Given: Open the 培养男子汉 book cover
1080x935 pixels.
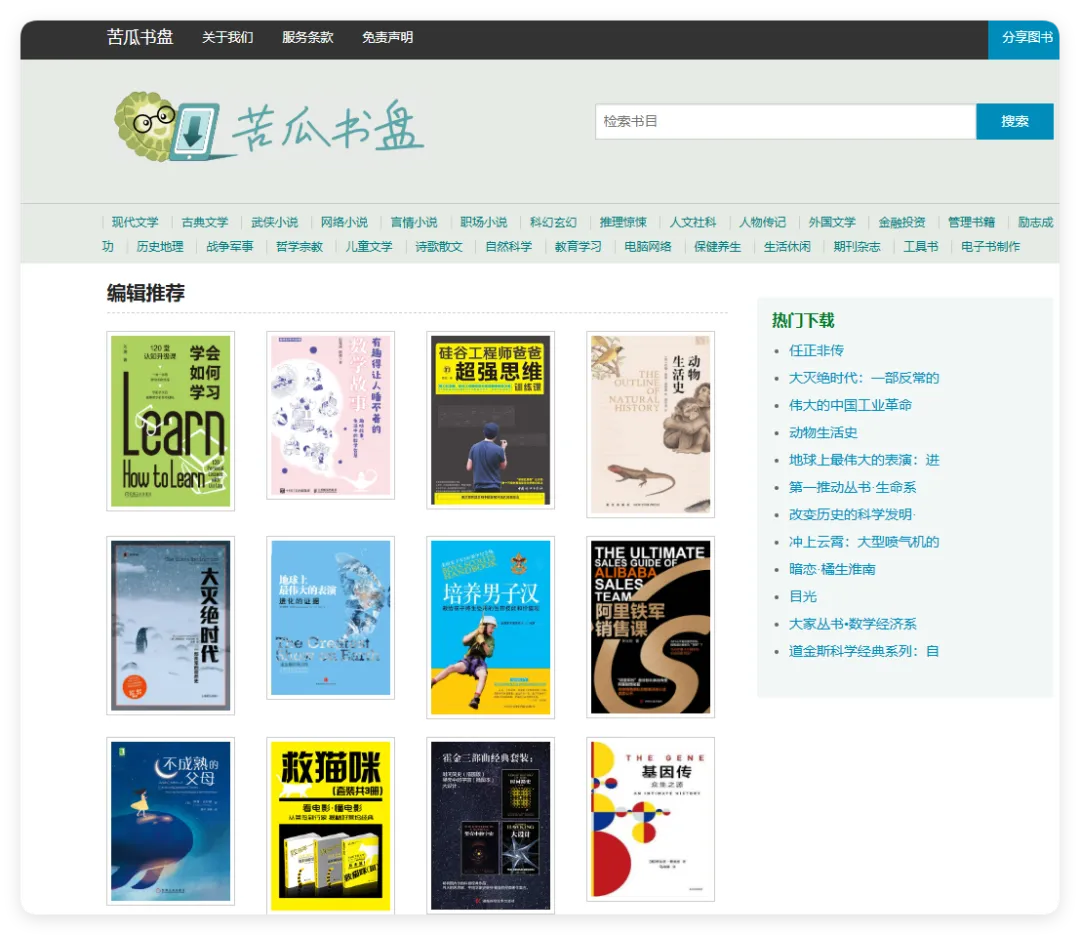Looking at the screenshot, I should [490, 628].
